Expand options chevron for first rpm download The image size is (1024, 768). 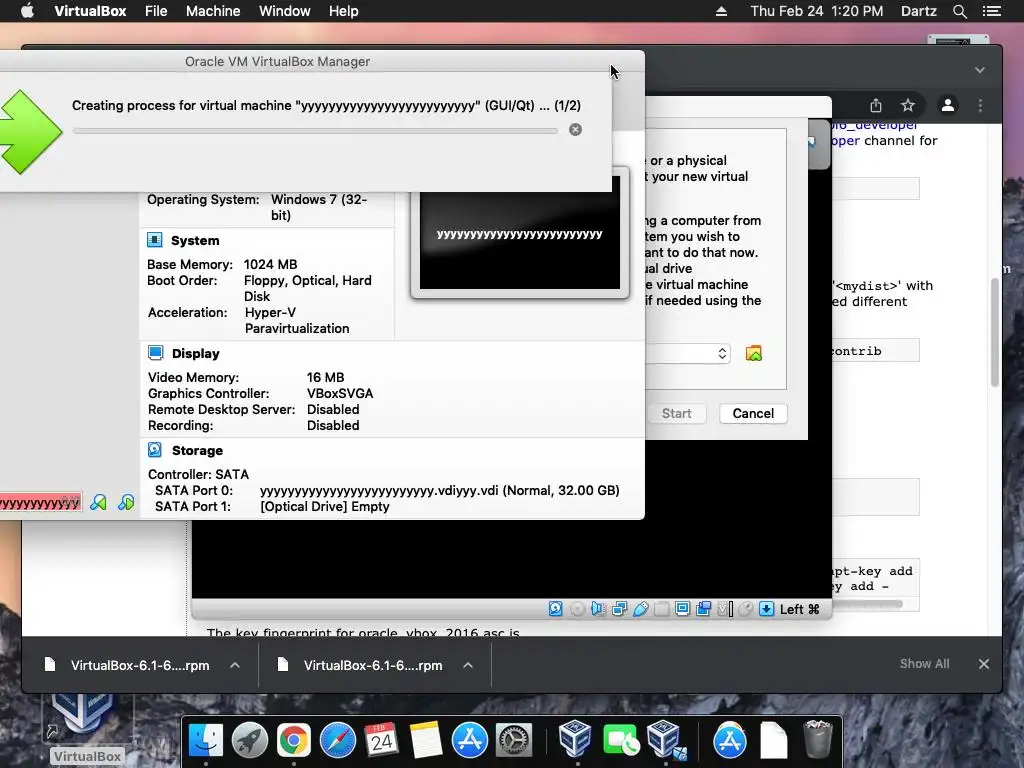pos(235,665)
